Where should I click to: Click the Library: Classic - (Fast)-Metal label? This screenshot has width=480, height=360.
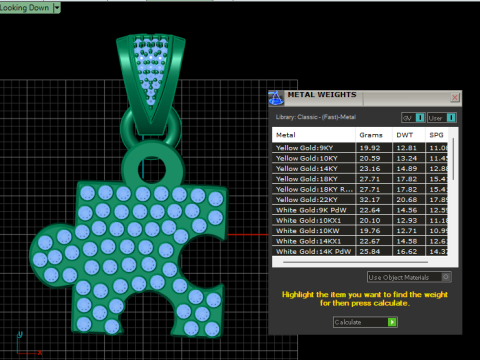click(316, 117)
